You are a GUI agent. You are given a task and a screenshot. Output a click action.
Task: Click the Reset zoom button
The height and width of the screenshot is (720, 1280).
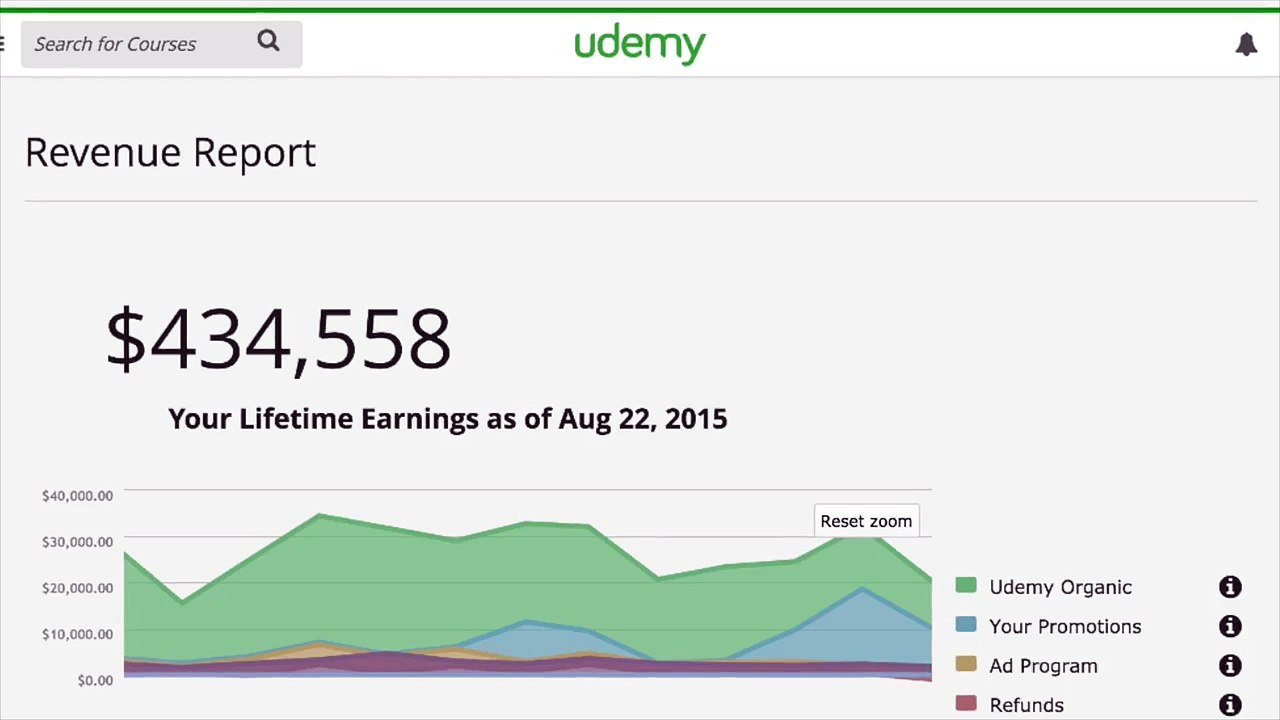(866, 521)
